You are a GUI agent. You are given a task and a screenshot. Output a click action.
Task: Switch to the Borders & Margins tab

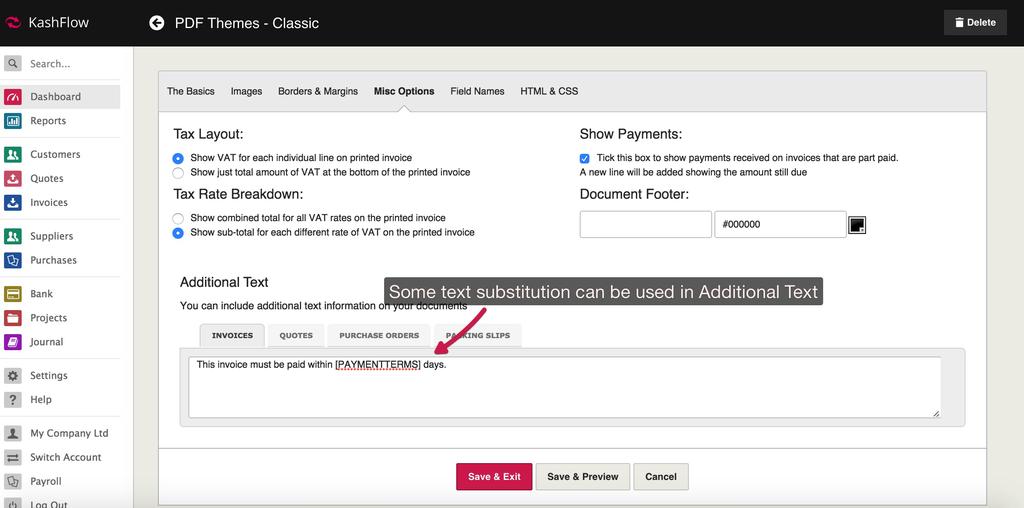317,91
